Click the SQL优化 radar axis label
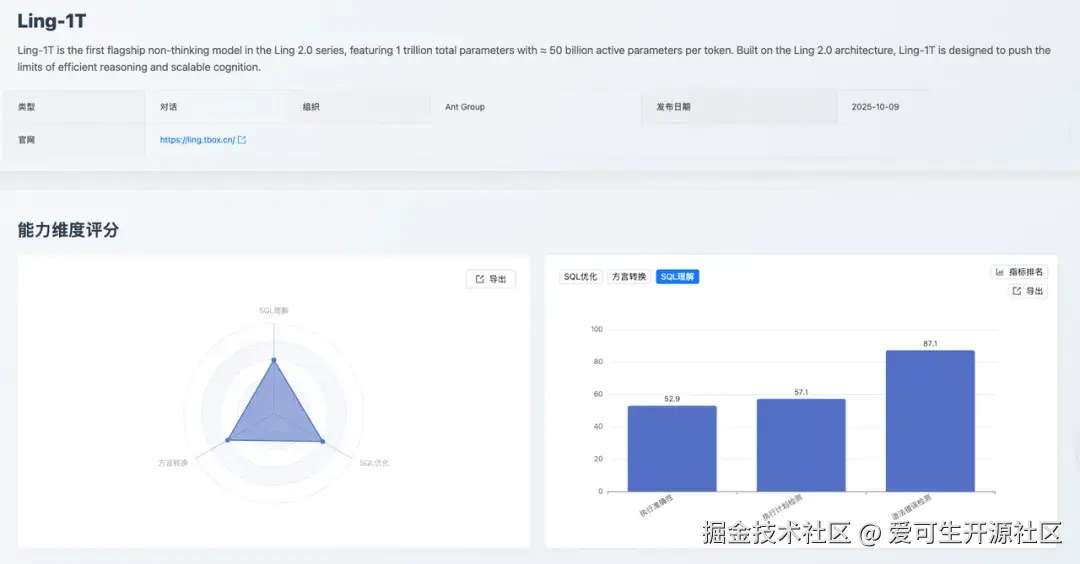Screen dimensions: 1080x564 point(374,463)
